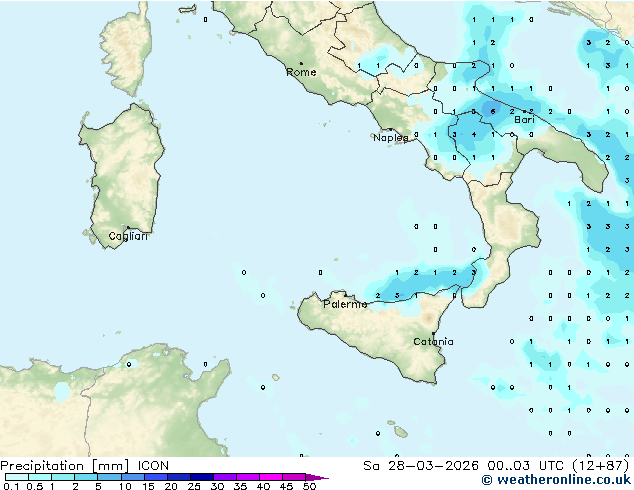Click the 0.5–1 mm legend color box
634x490 pixels.
(40, 477)
